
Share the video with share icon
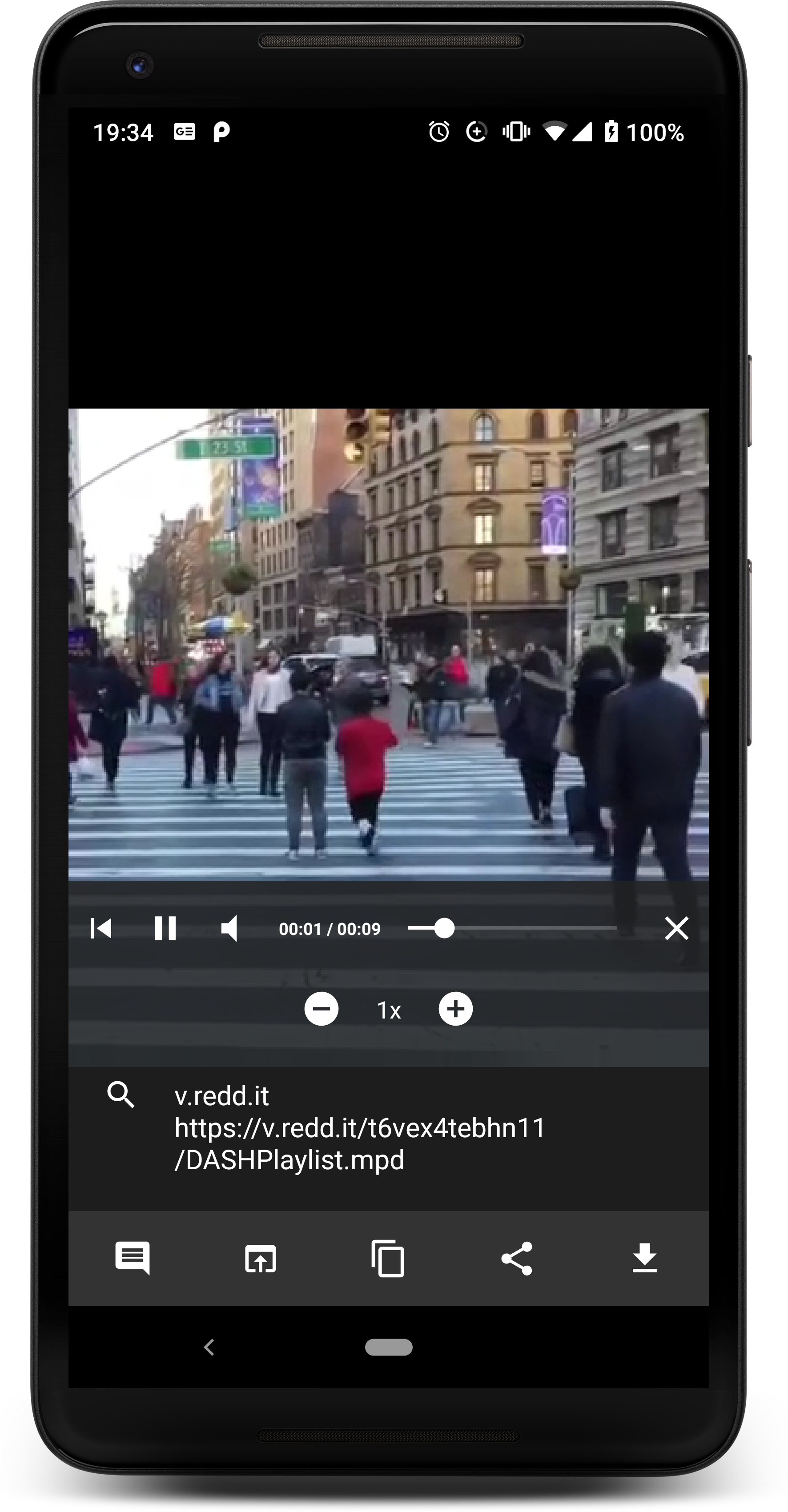(x=517, y=1259)
